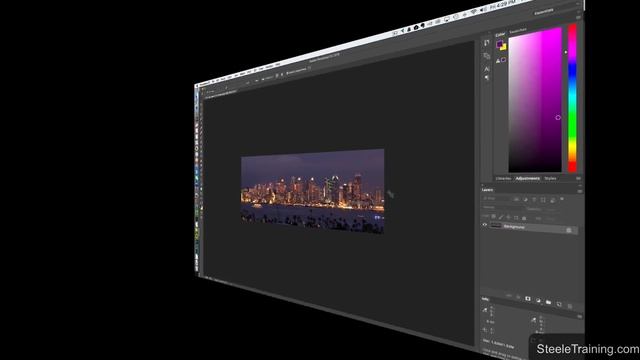Viewport: 640px width, 360px height.
Task: Pick a color in the magenta color field
Action: pos(535,100)
